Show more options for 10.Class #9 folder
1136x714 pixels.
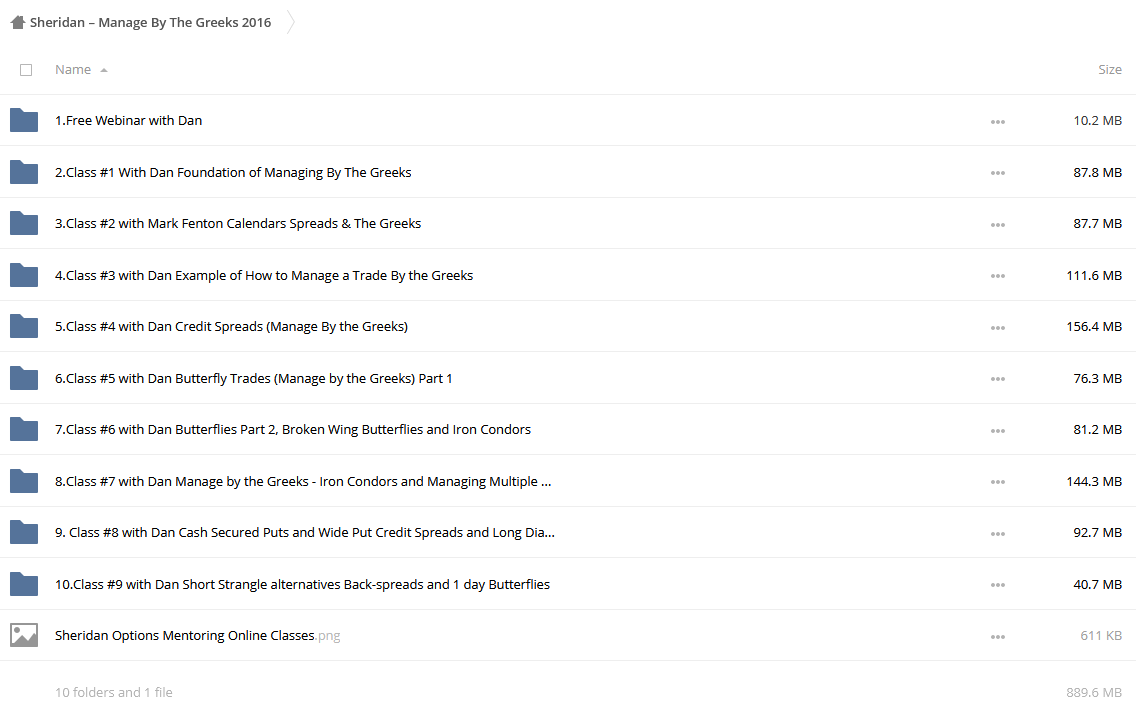click(998, 585)
